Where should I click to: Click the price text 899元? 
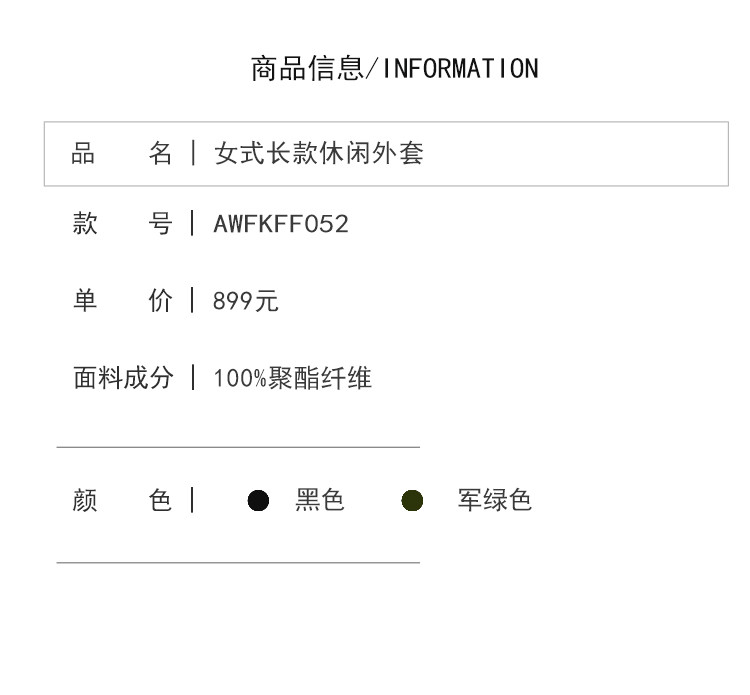pyautogui.click(x=246, y=301)
